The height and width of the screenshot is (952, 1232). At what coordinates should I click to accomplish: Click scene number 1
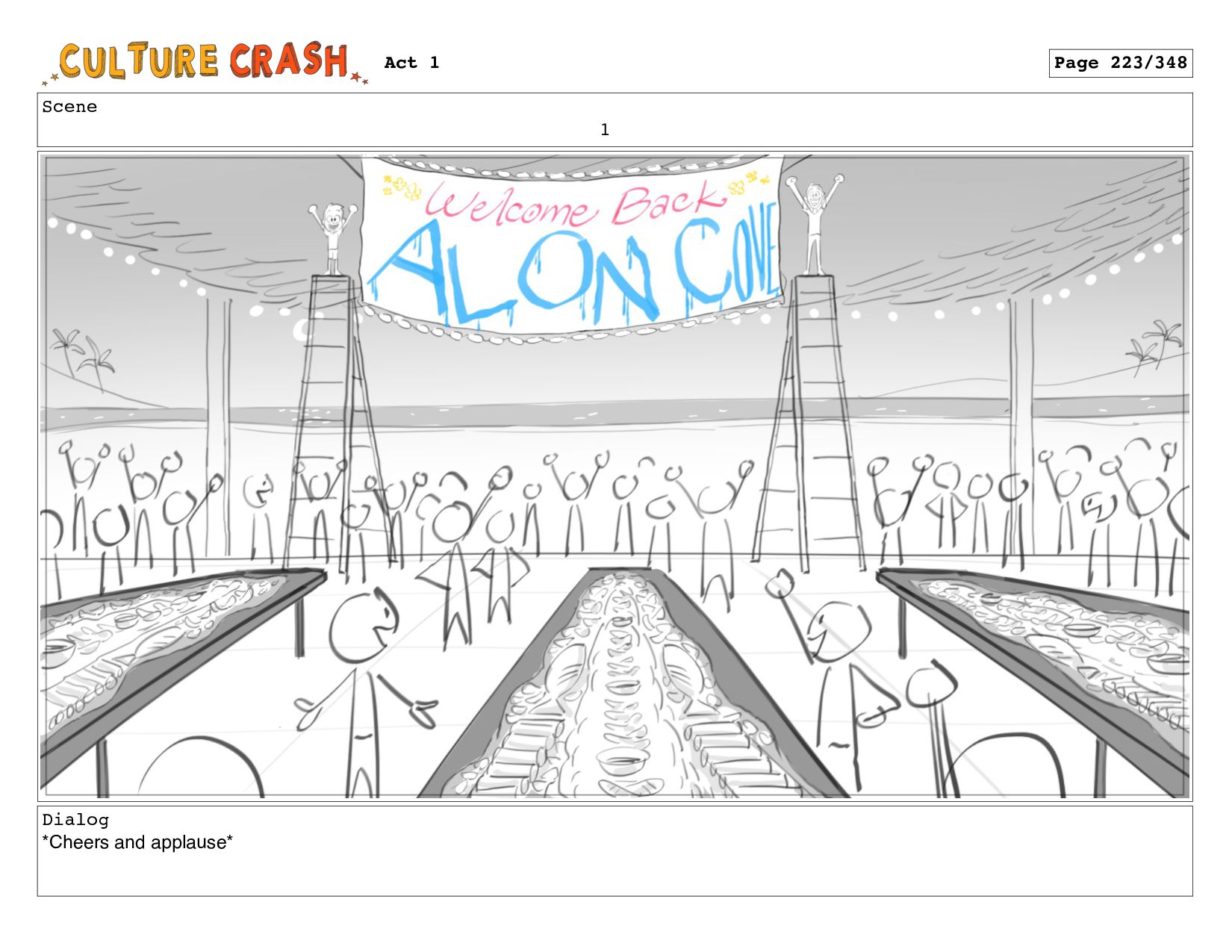point(605,130)
